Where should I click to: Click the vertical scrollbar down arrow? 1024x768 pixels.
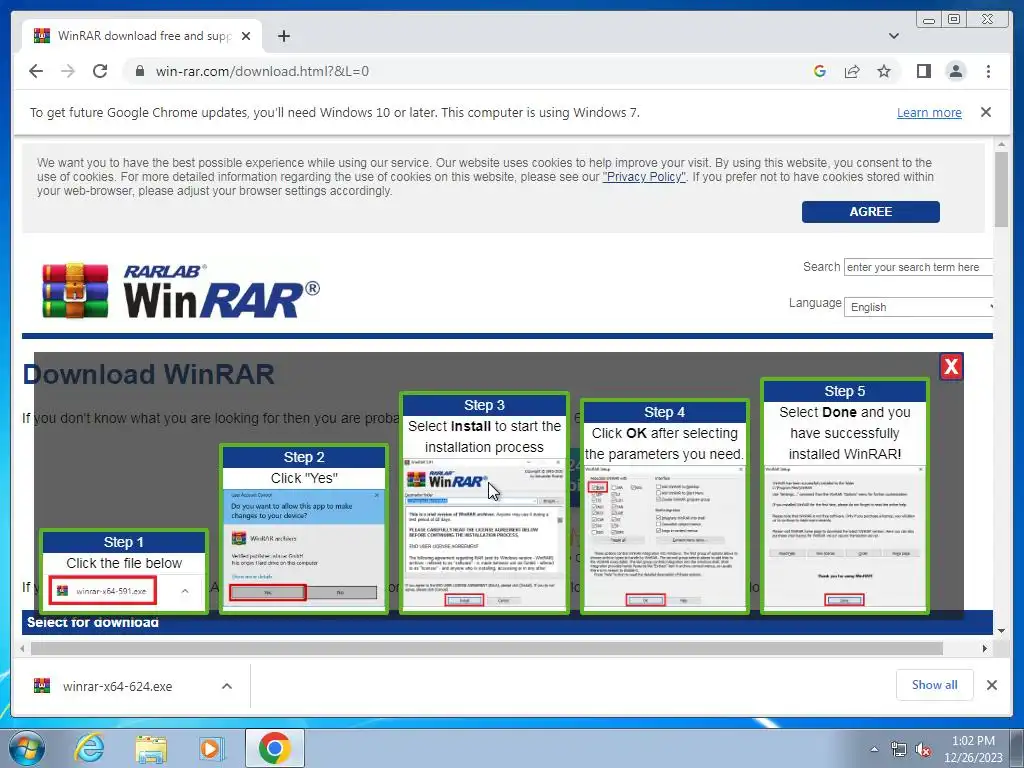pos(1001,631)
